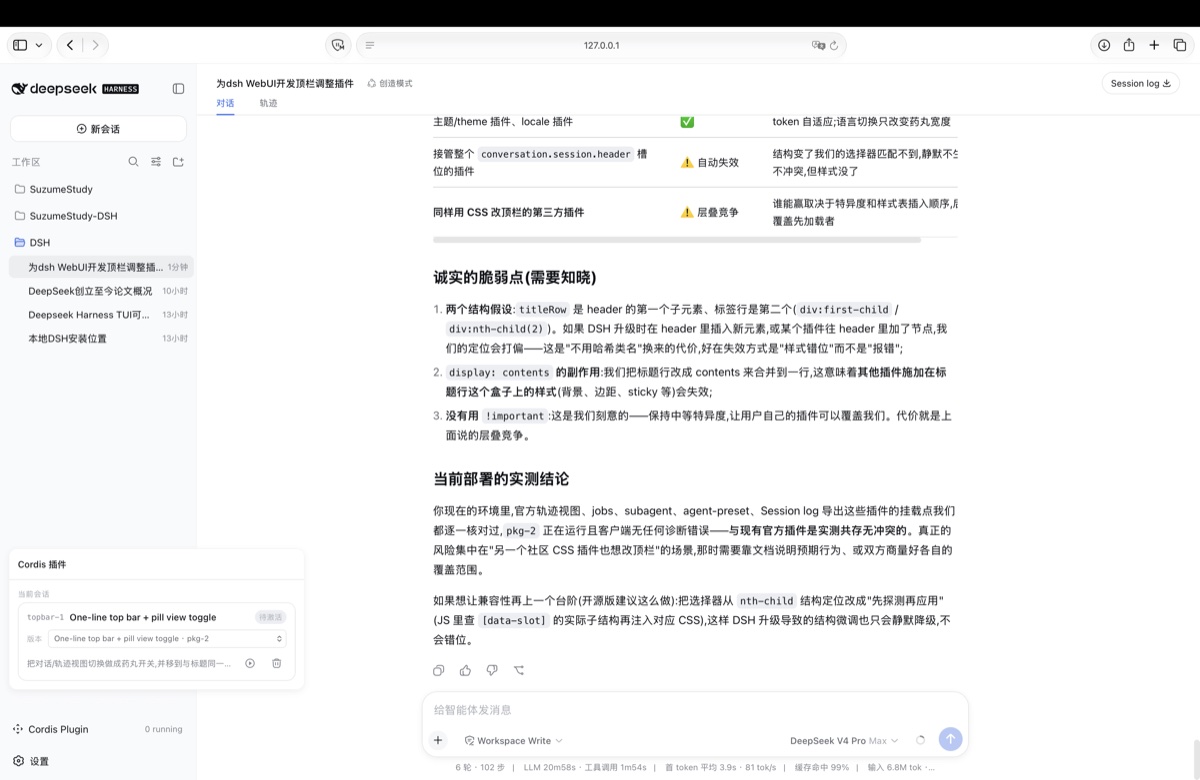
Task: Open 设置 settings
Action: (30, 761)
